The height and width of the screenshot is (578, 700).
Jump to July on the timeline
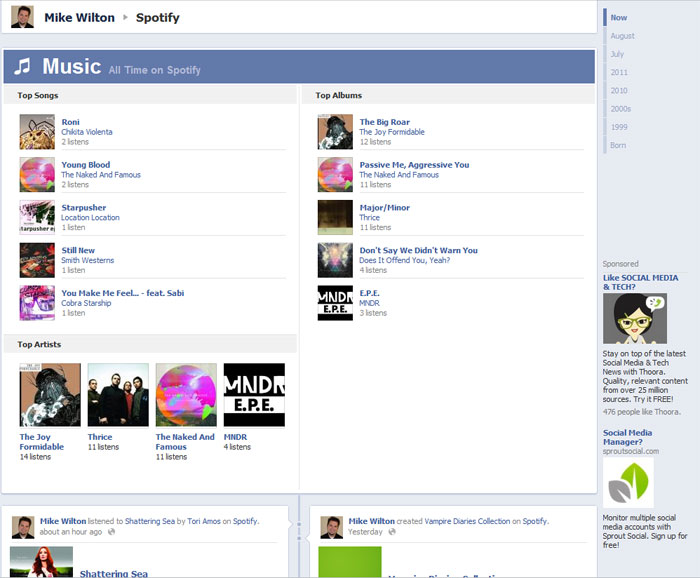pos(617,54)
